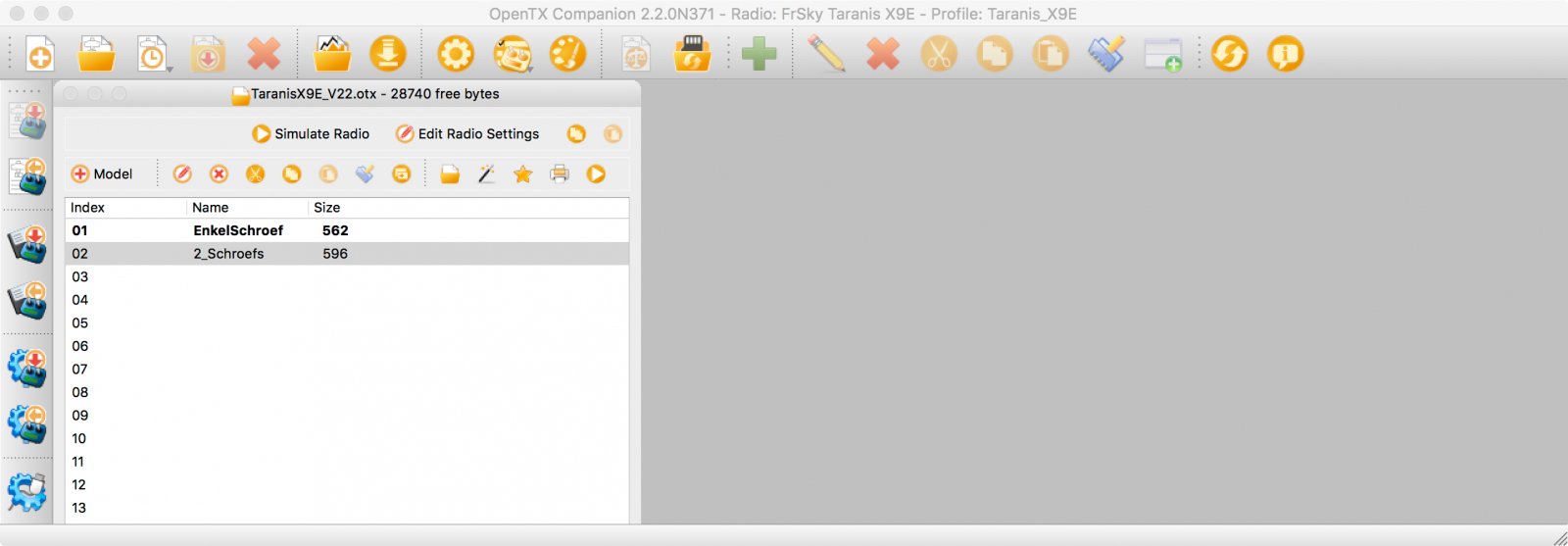Click the Index column header
Image resolution: width=1568 pixels, height=546 pixels.
coord(125,208)
